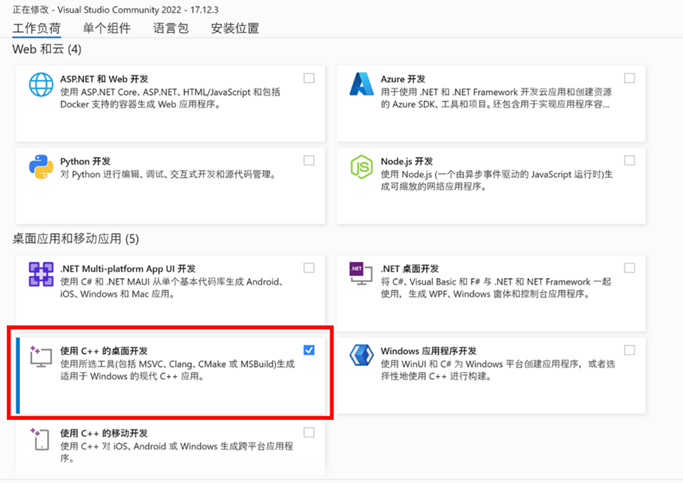Select the ASP.NET 和 Web 开发 title
Image resolution: width=683 pixels, height=483 pixels.
(x=104, y=79)
